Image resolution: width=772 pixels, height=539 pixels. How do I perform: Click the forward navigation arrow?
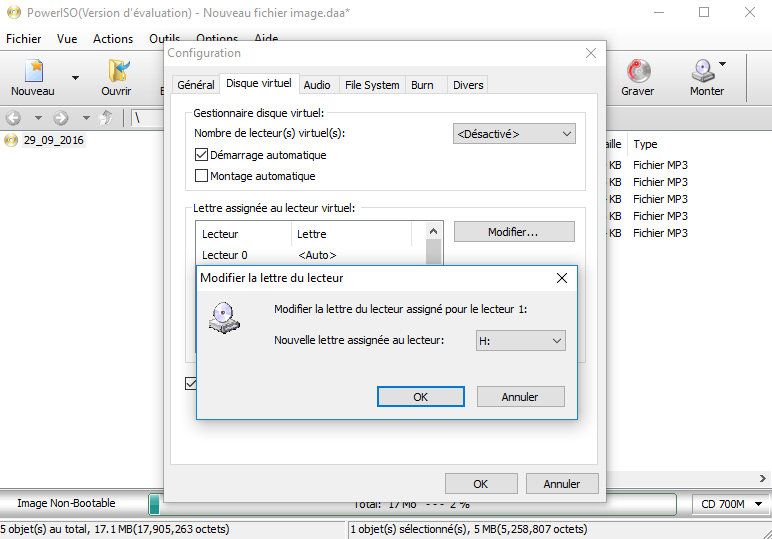(x=61, y=118)
